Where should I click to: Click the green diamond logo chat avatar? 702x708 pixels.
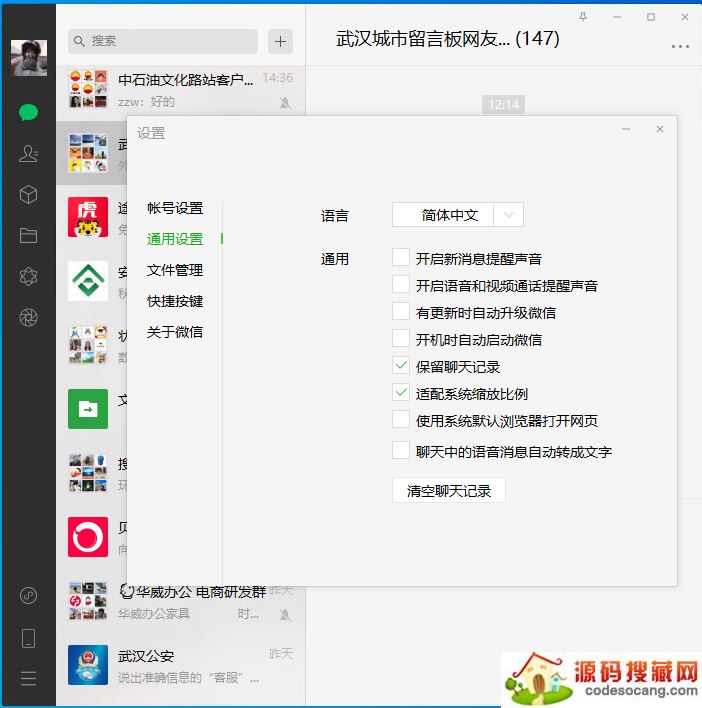(88, 281)
